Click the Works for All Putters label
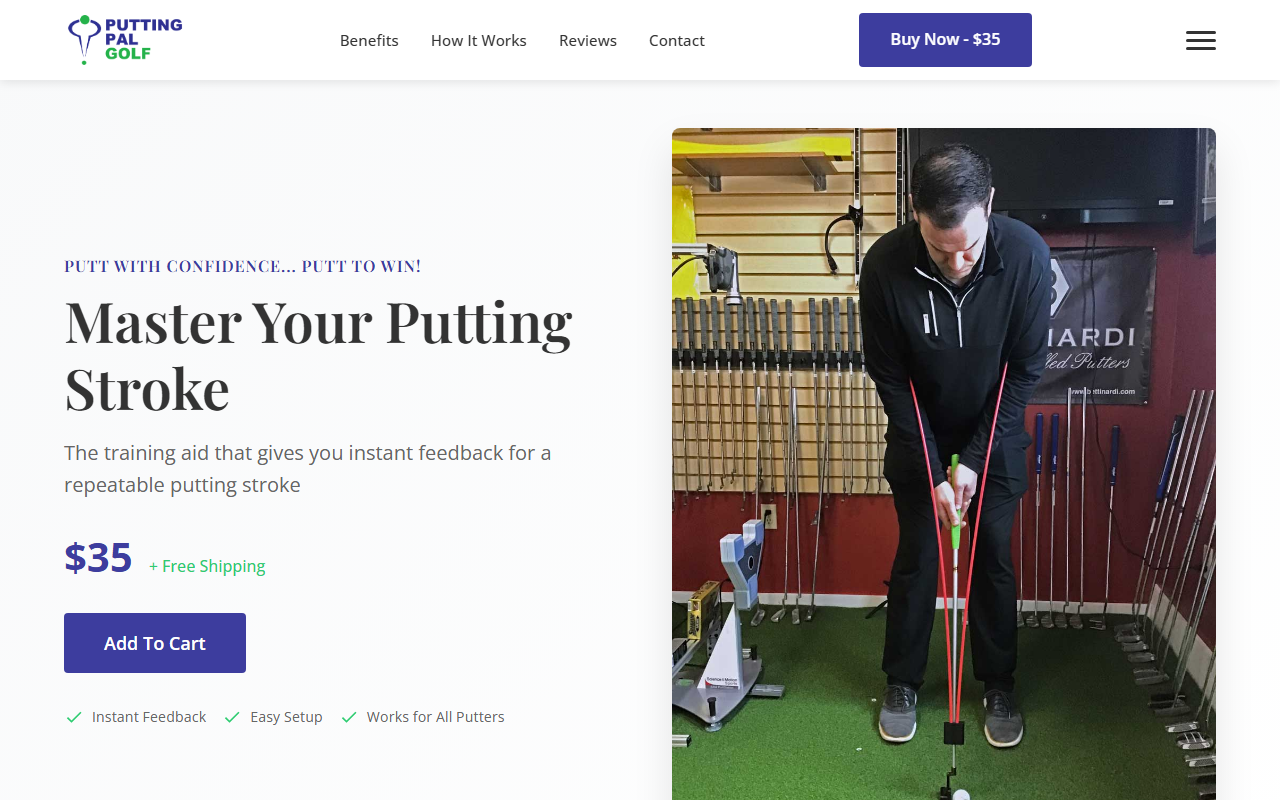Screen dimensions: 1280x800 [435, 716]
